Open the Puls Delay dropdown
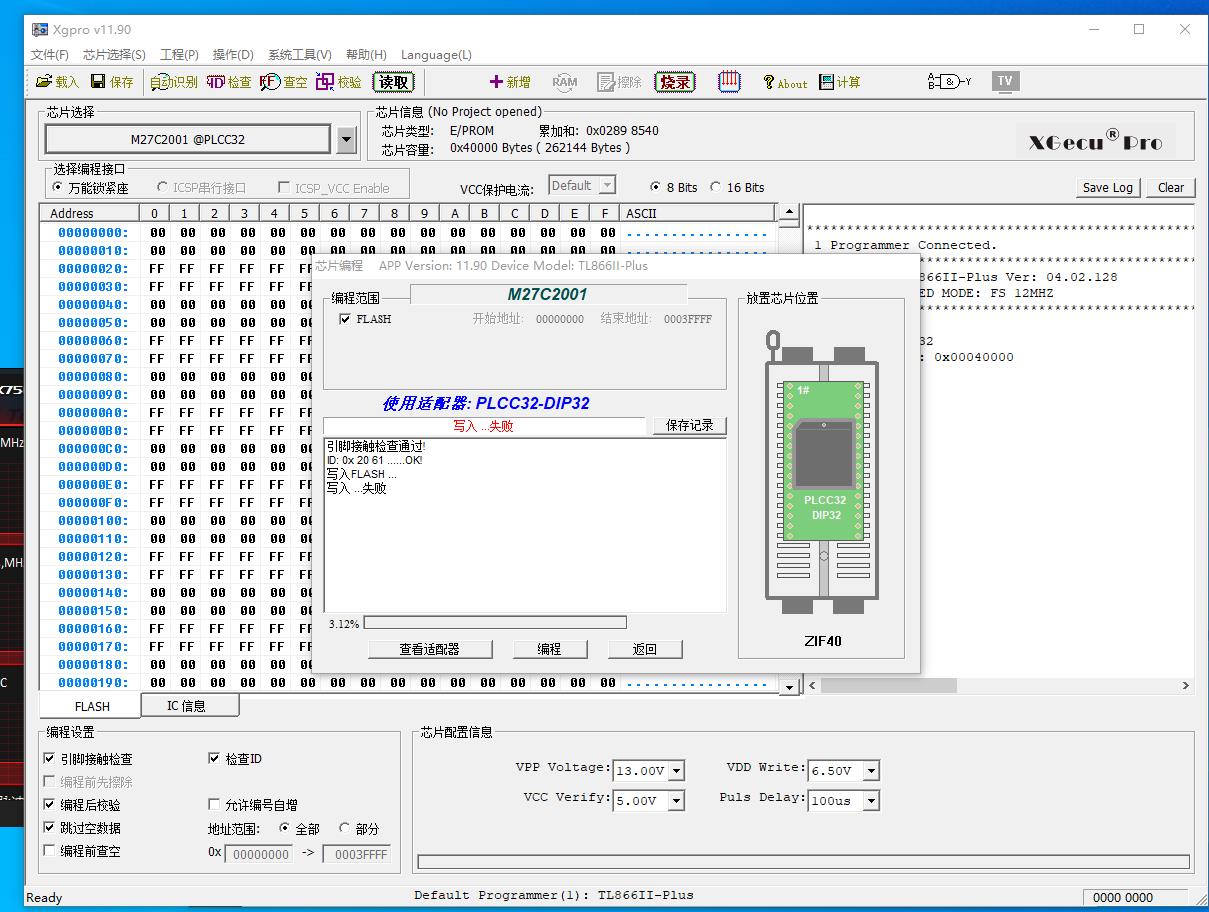The image size is (1209, 912). pyautogui.click(x=871, y=801)
